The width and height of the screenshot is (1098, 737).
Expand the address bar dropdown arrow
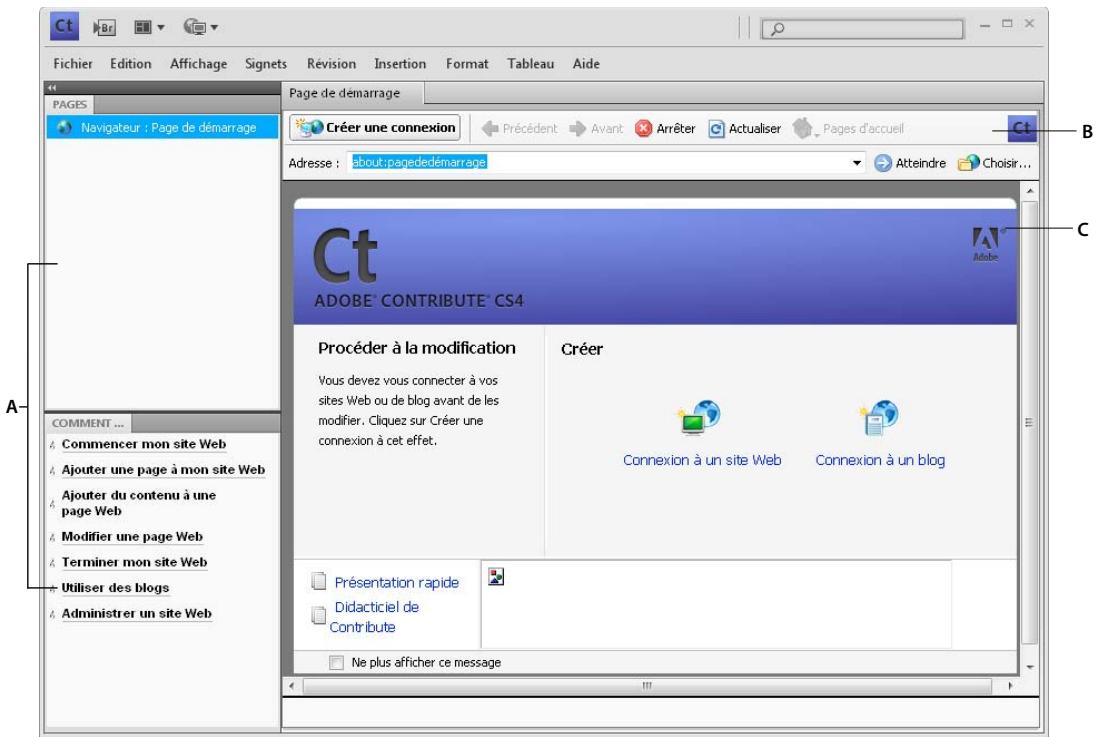click(x=856, y=163)
